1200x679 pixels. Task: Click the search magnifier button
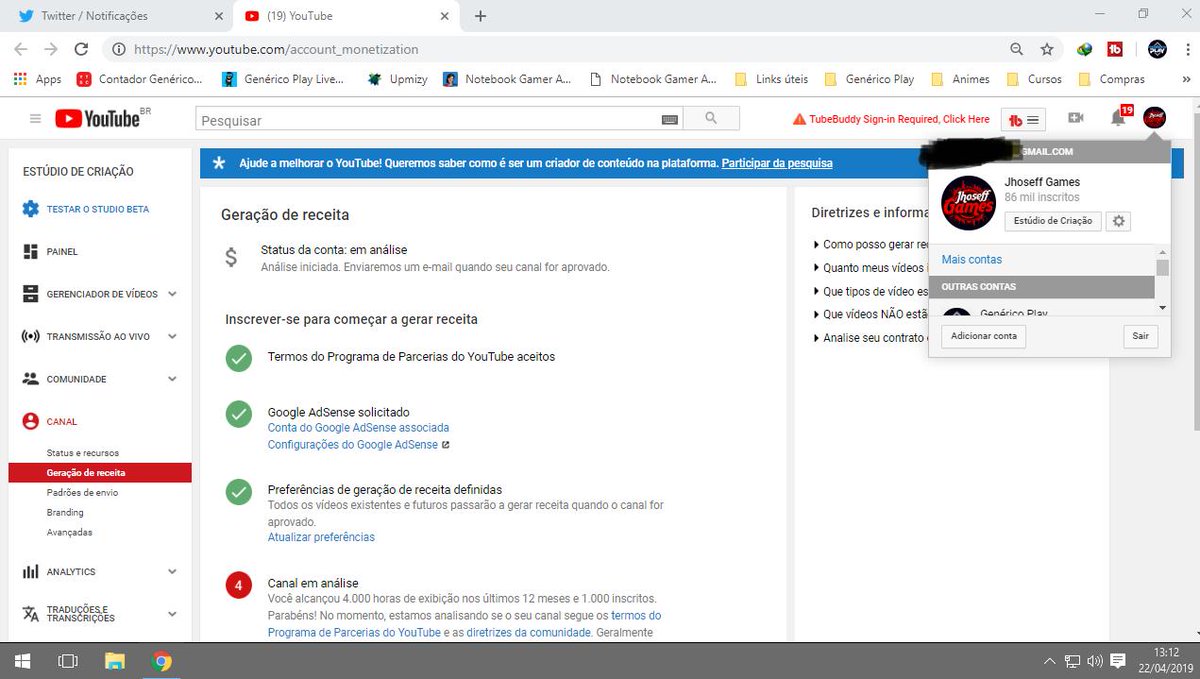[x=711, y=119]
